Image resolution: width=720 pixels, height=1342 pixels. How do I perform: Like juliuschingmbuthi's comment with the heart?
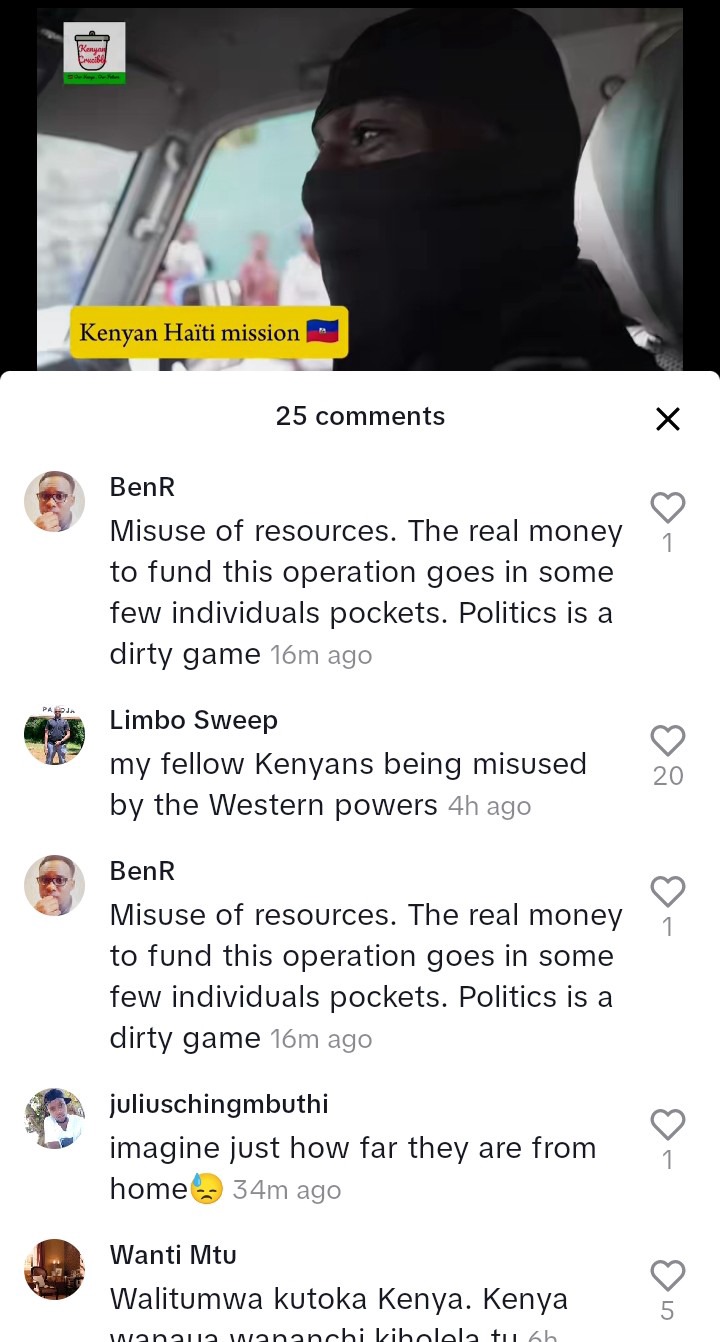coord(668,1125)
